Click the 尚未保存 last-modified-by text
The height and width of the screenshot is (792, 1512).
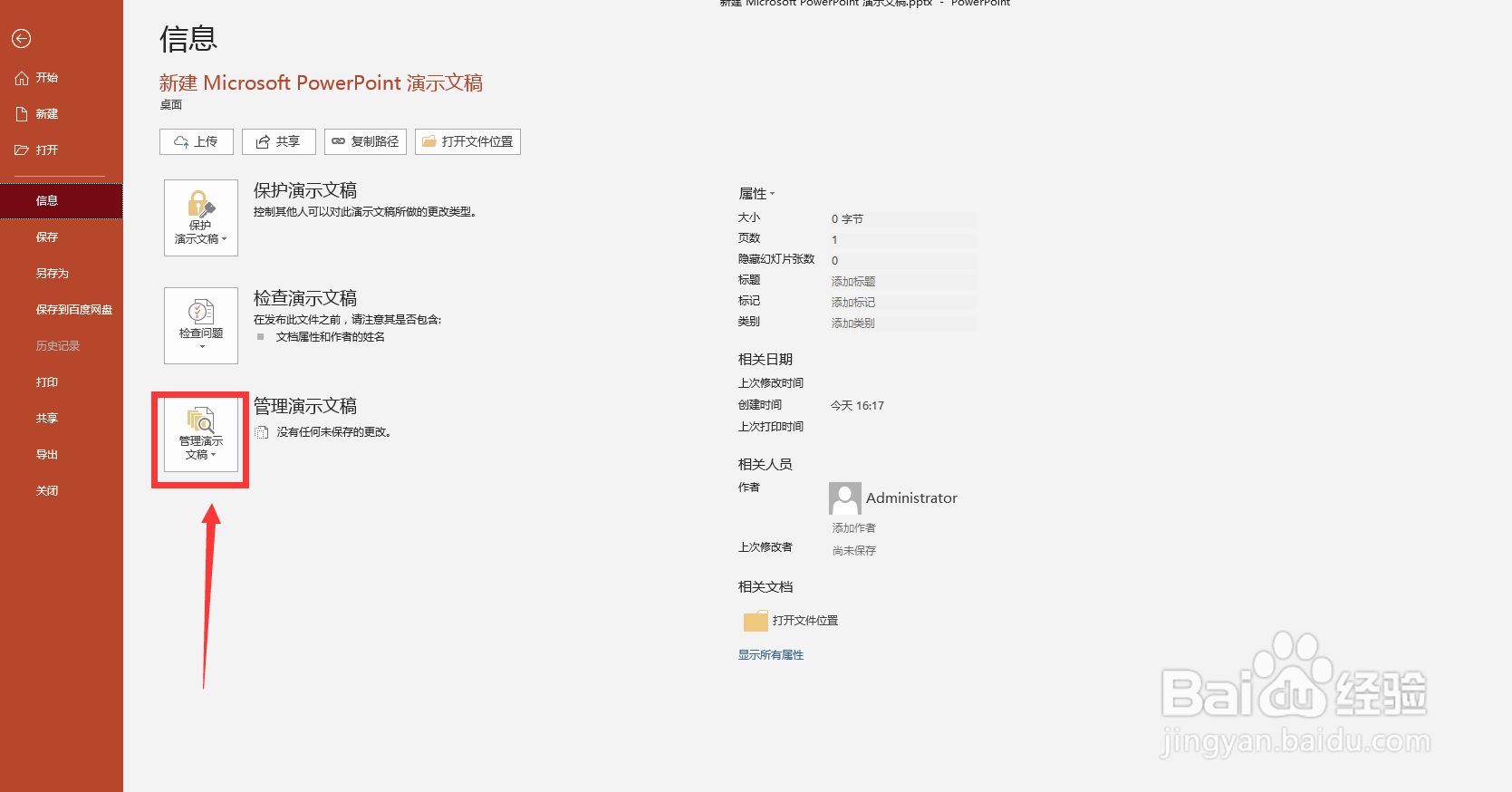854,551
